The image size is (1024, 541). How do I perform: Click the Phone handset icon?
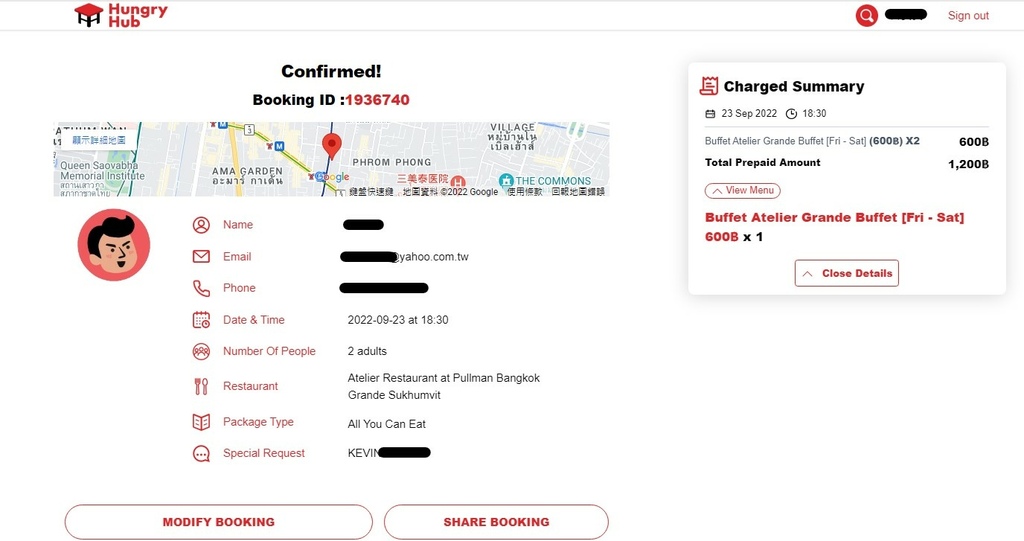[x=201, y=288]
